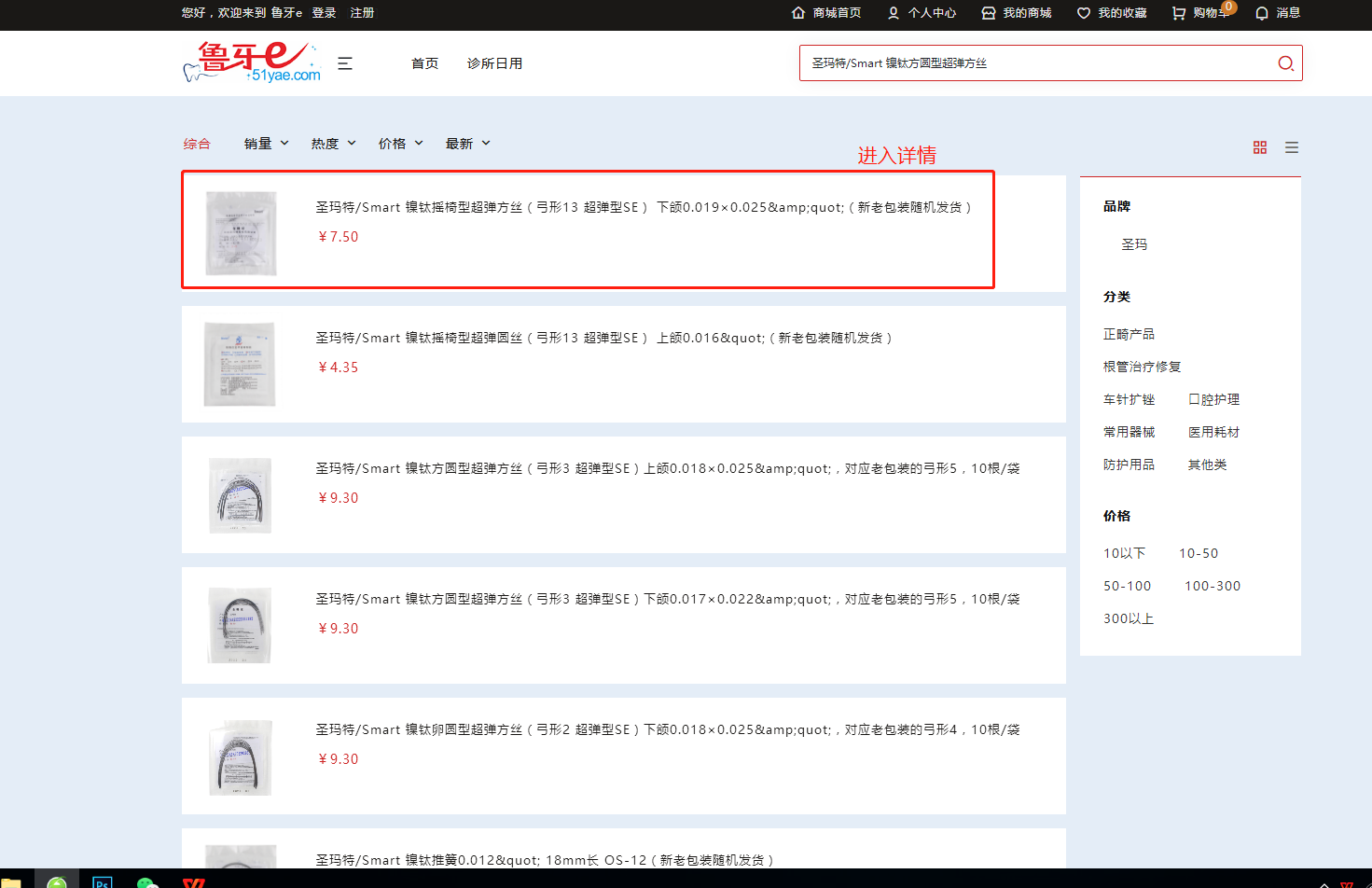Switch to list view icon
This screenshot has height=888, width=1372.
pos(1292,147)
